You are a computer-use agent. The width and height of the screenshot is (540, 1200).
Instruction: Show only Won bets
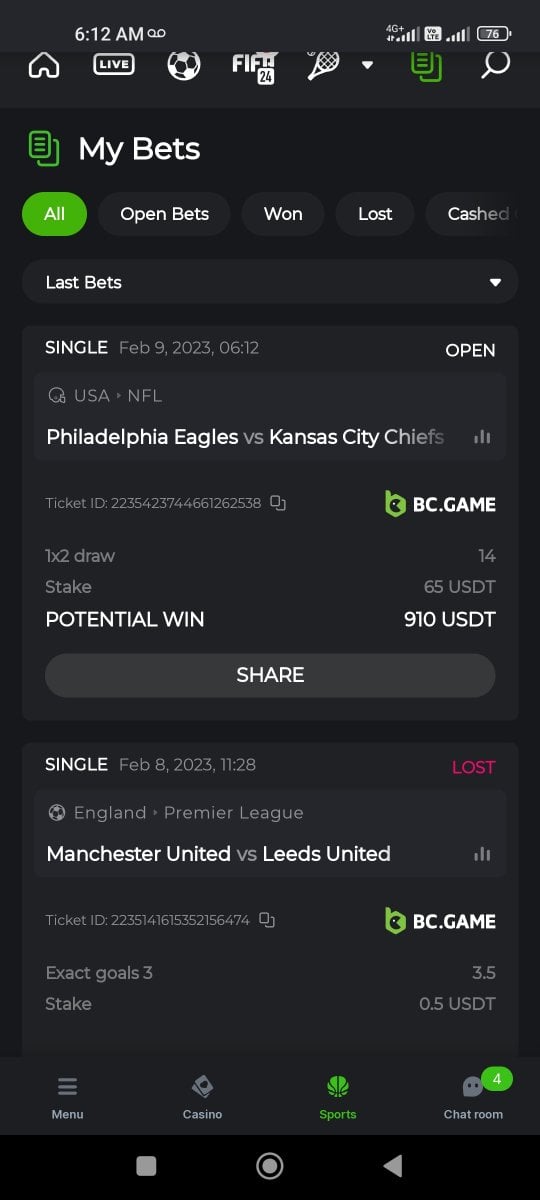(283, 214)
